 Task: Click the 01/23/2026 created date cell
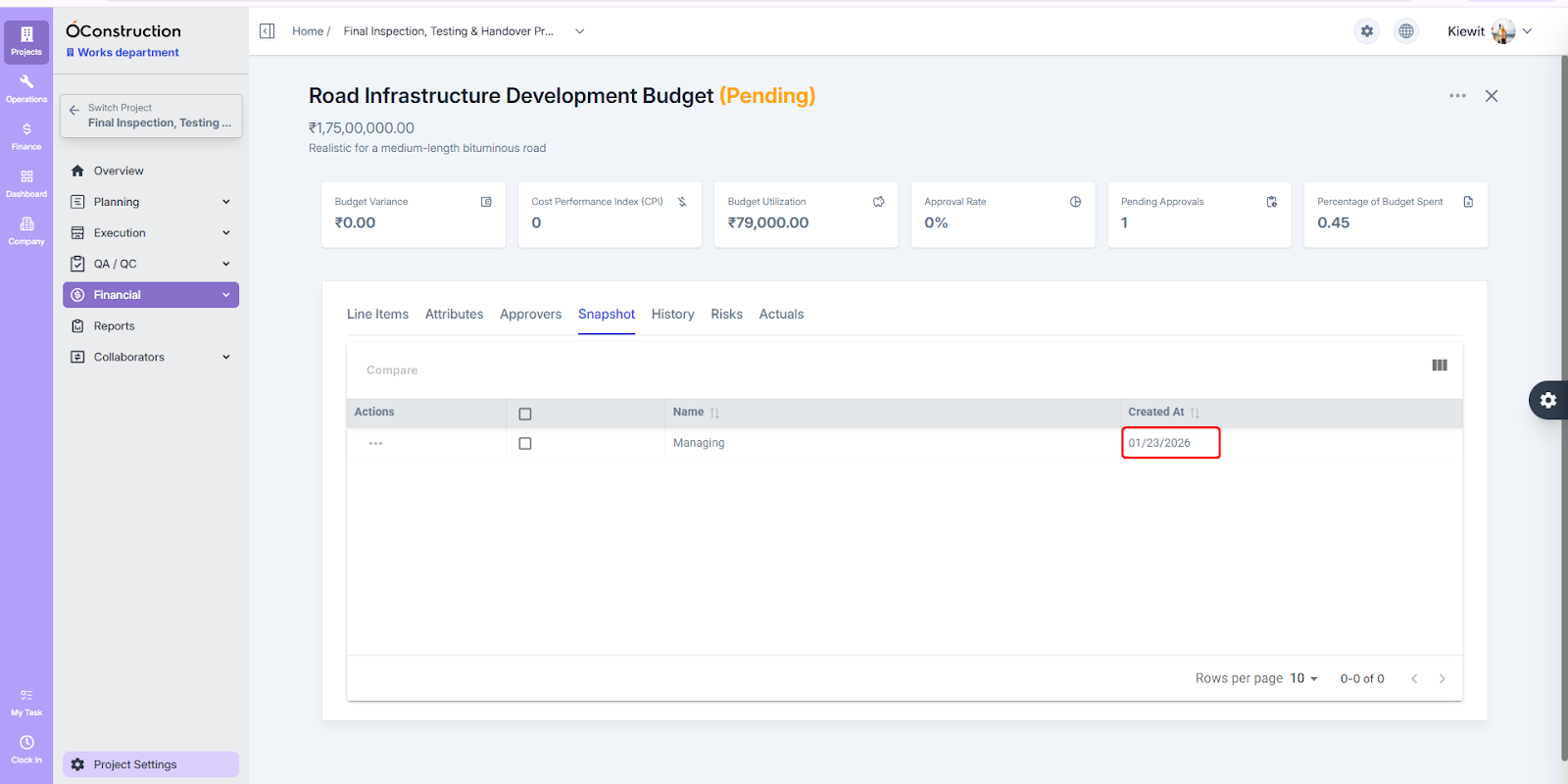tap(1171, 443)
